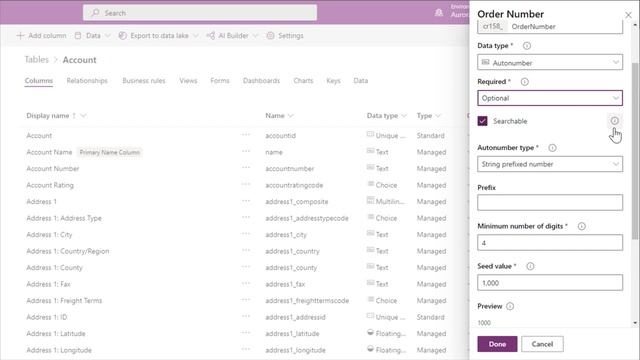Open more options for Address 1: Latitude row
This screenshot has height=360, width=640.
[245, 333]
